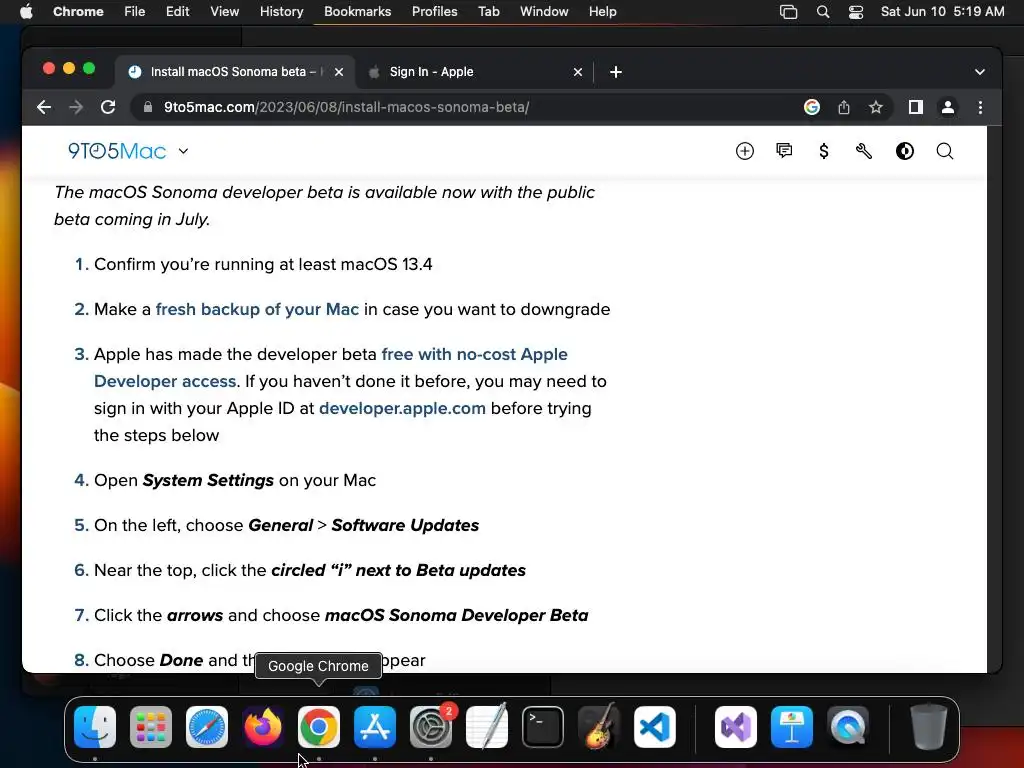Image resolution: width=1024 pixels, height=768 pixels.
Task: Open Keynote from the Dock
Action: point(792,727)
